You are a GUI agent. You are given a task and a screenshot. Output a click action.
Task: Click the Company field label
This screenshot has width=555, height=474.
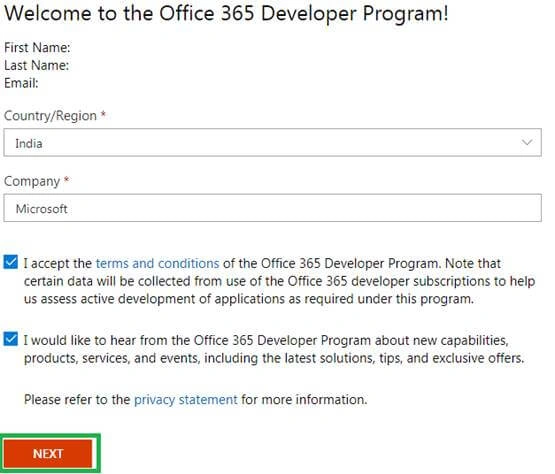pyautogui.click(x=32, y=182)
